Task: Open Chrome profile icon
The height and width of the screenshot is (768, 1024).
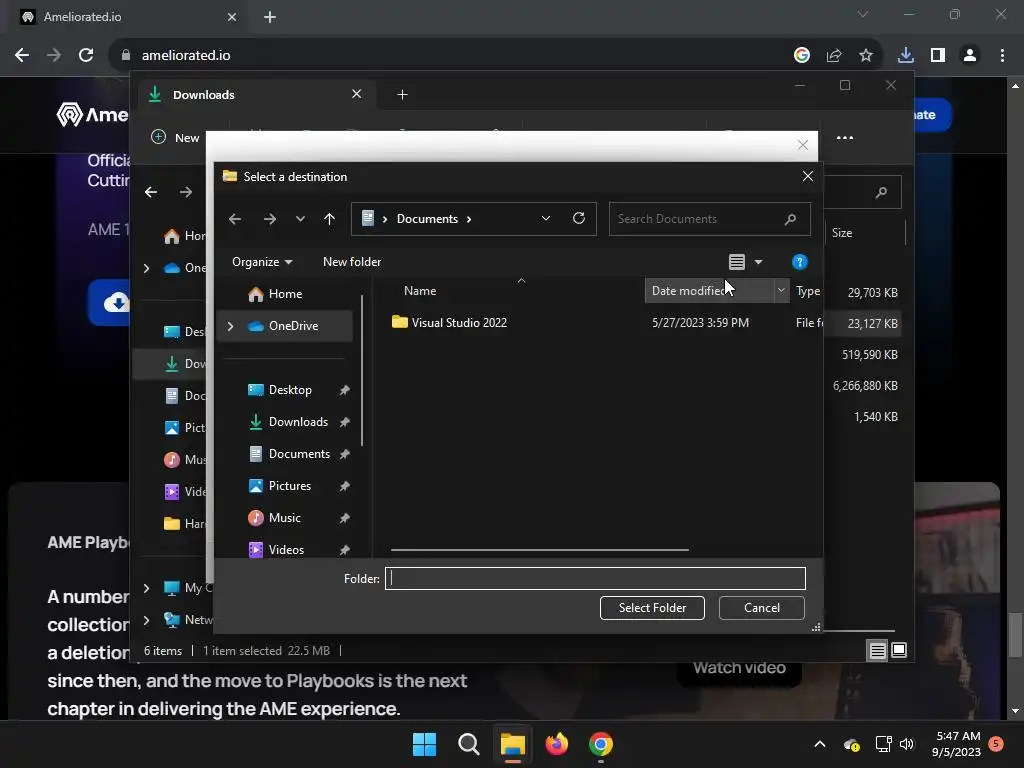Action: tap(970, 56)
